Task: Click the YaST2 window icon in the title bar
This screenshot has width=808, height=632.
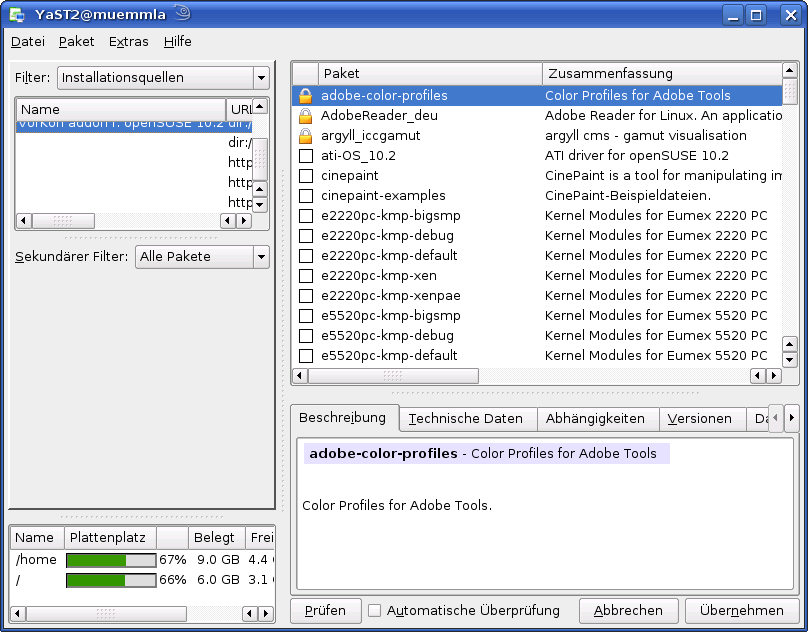Action: tap(17, 14)
